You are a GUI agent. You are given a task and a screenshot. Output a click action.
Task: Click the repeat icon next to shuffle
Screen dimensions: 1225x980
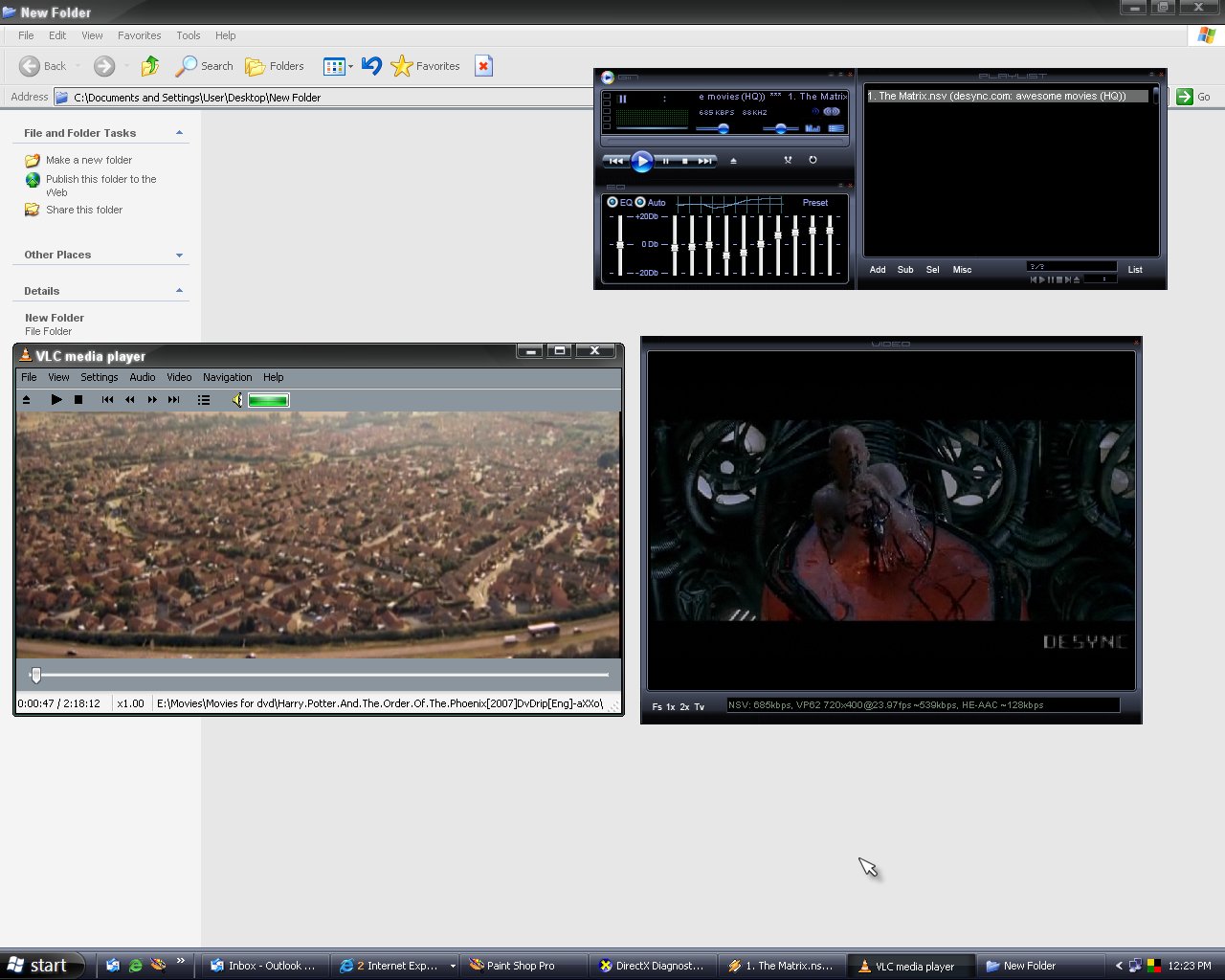(813, 160)
